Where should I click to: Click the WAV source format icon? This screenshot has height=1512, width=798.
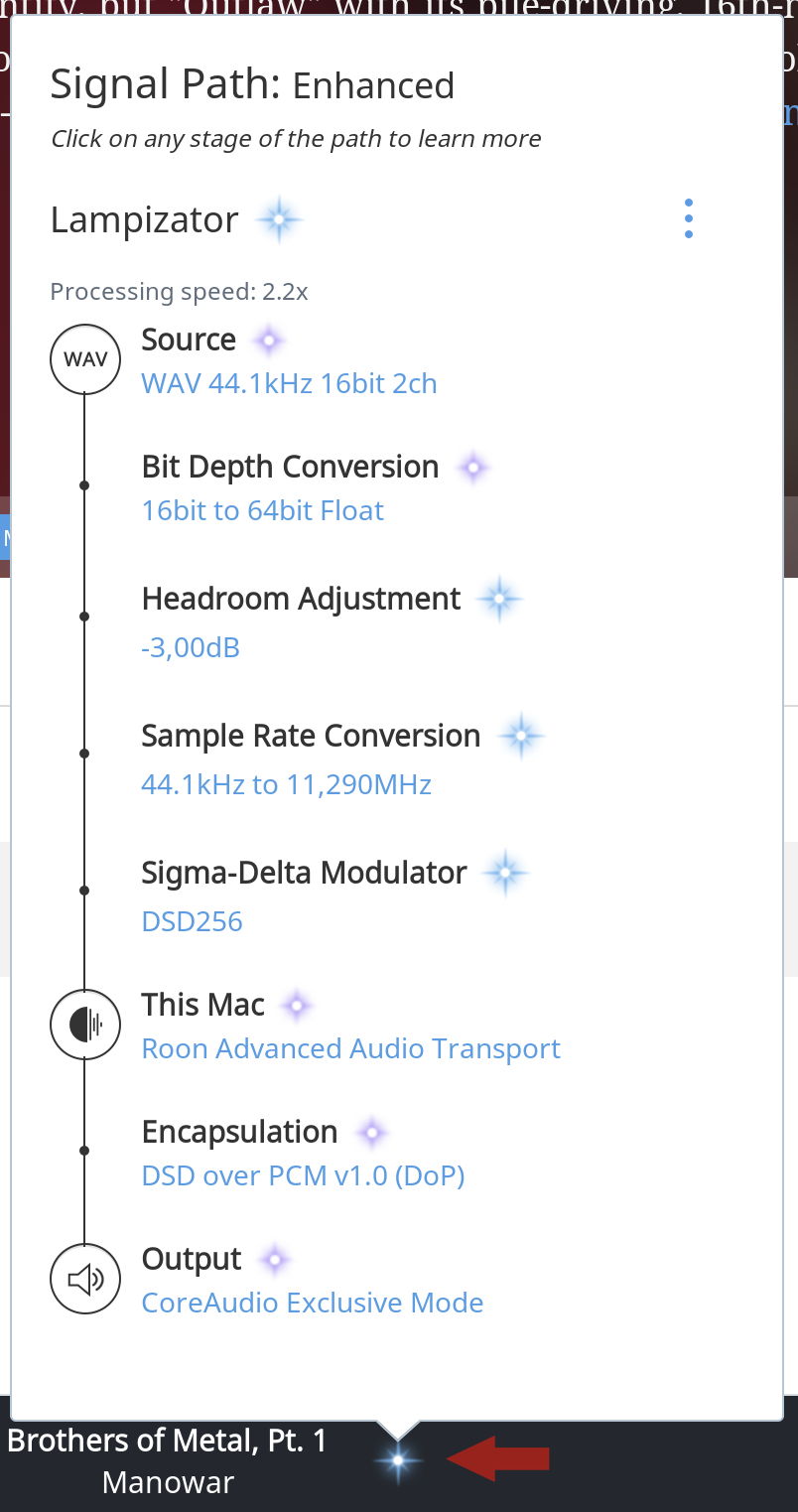[x=85, y=359]
